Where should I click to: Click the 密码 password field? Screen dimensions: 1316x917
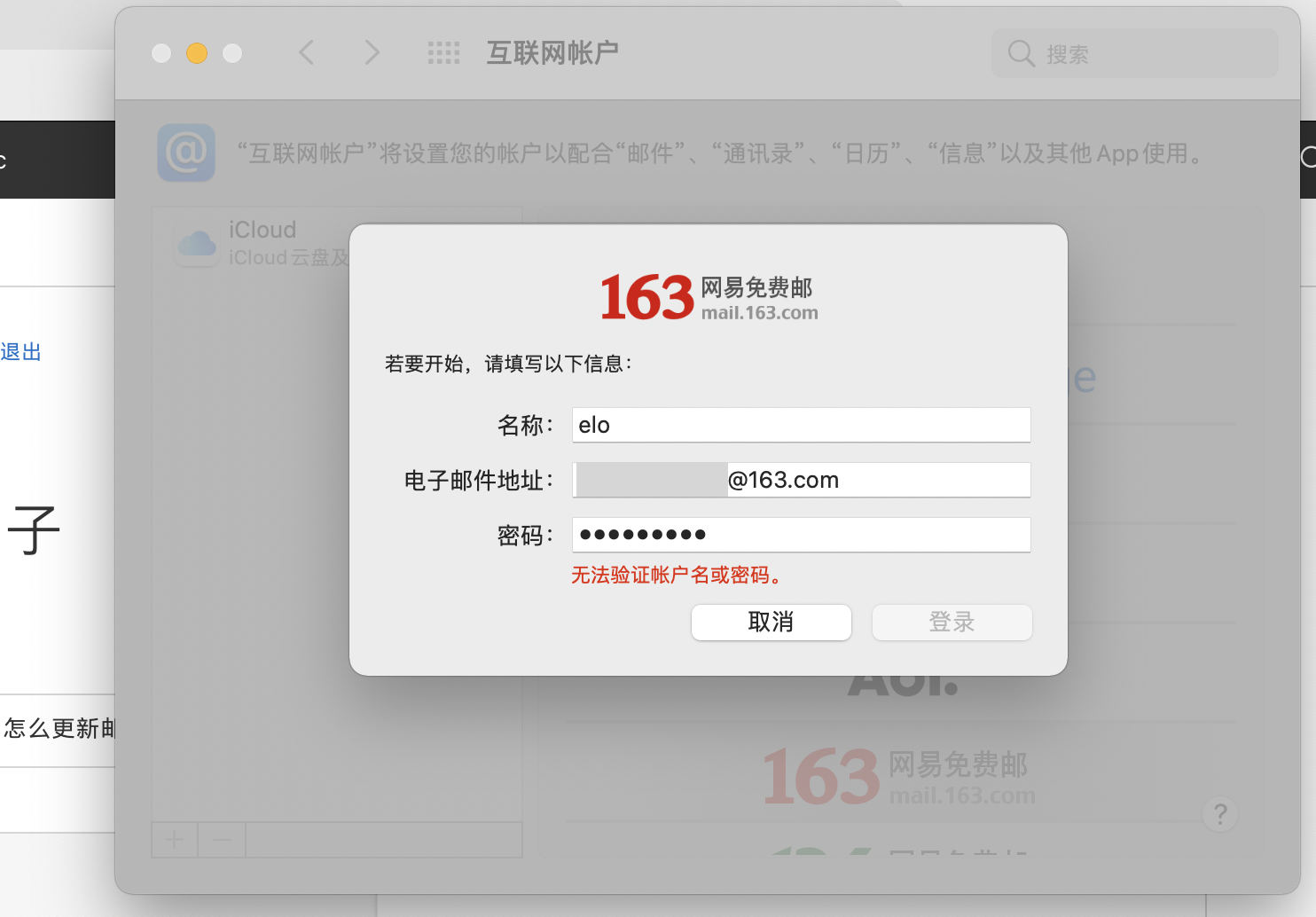click(x=802, y=535)
